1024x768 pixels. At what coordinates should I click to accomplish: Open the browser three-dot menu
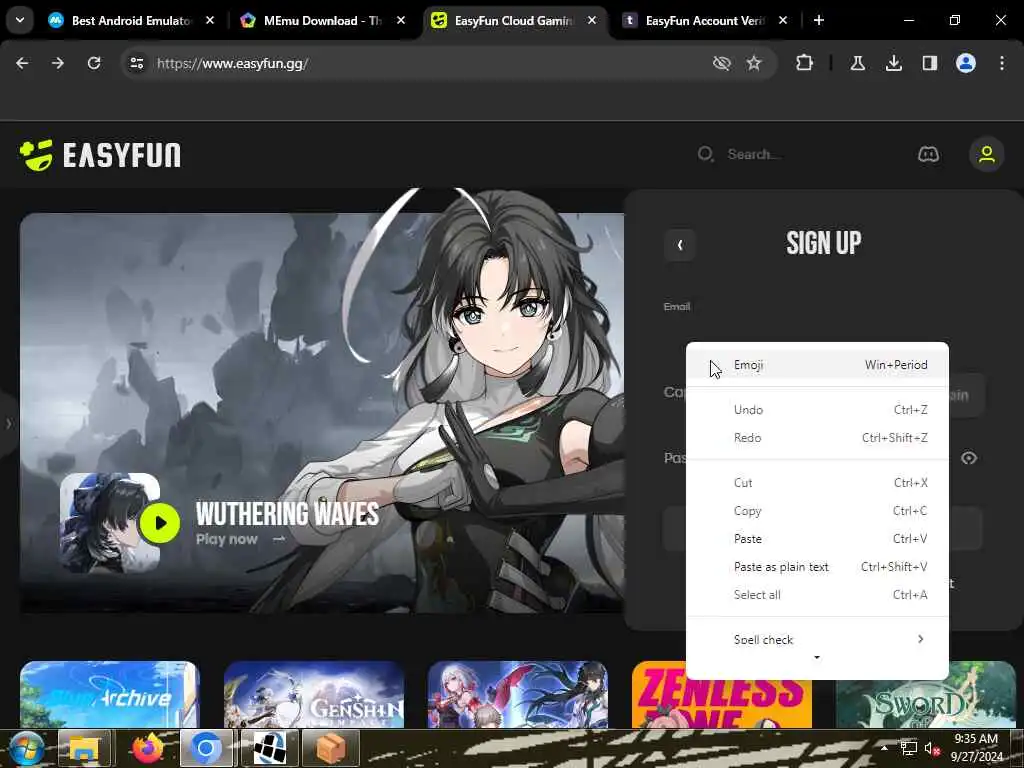[x=1001, y=63]
